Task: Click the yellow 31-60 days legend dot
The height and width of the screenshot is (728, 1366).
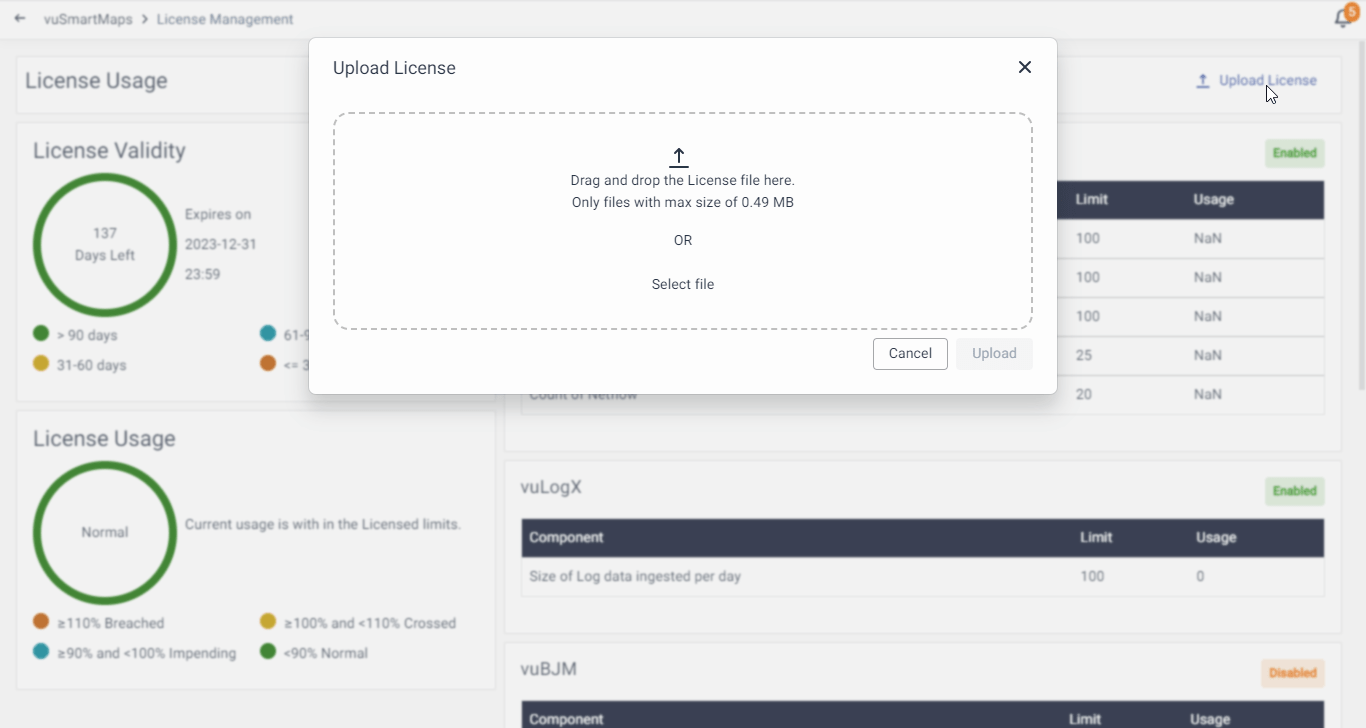Action: coord(41,364)
